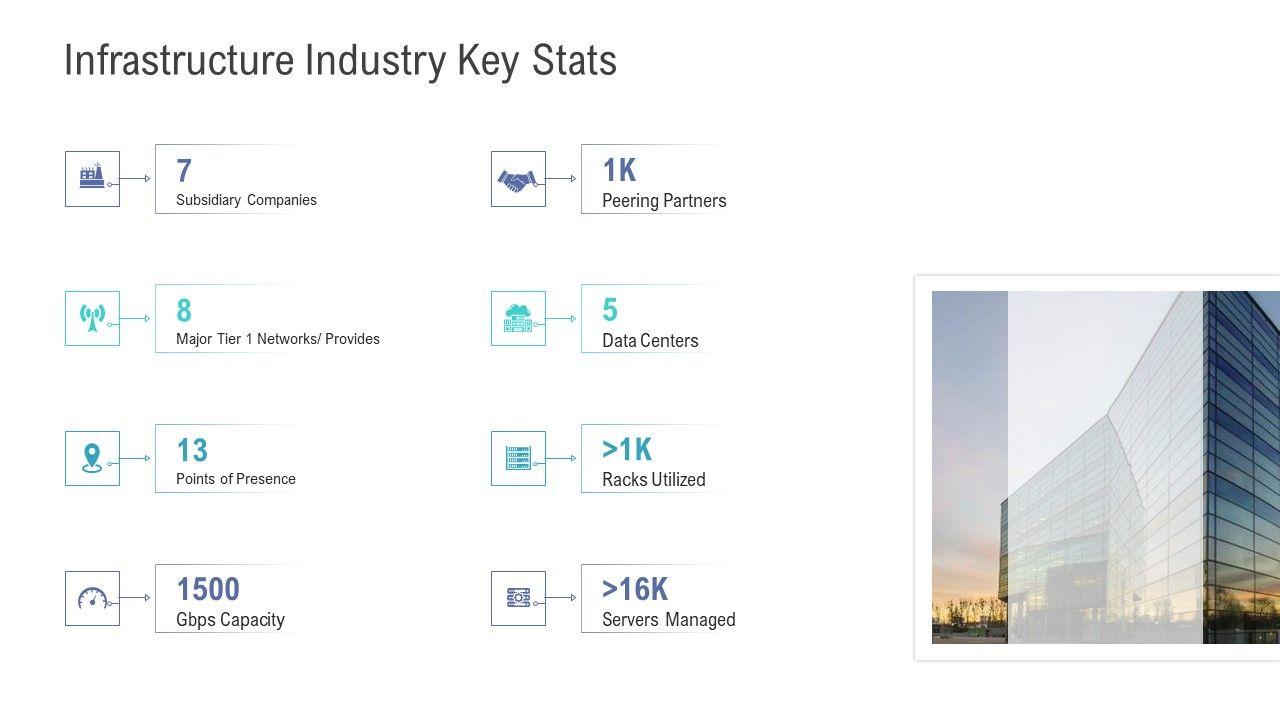Click the managed servers icon
Viewport: 1280px width, 720px height.
click(517, 598)
